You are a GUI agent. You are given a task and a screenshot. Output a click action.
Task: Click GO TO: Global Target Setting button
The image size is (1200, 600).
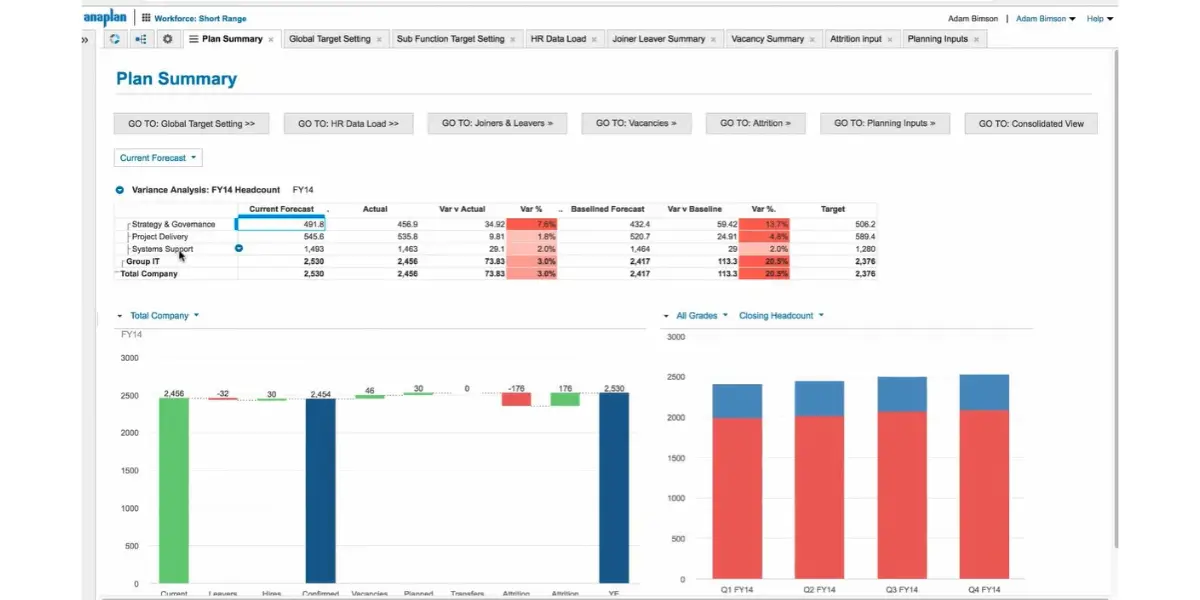(191, 124)
